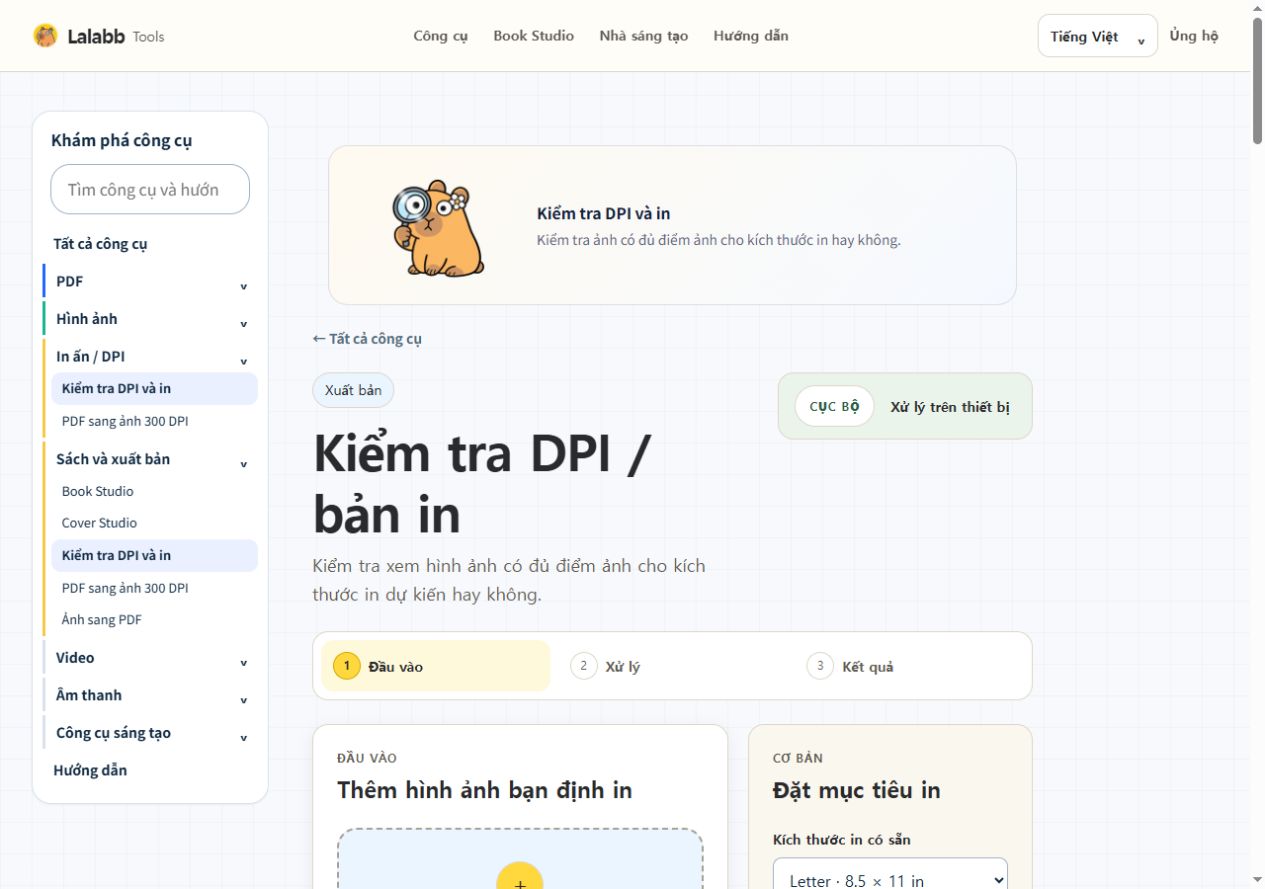Screen dimensions: 1265x889
Task: Expand the Video category
Action: coord(150,658)
